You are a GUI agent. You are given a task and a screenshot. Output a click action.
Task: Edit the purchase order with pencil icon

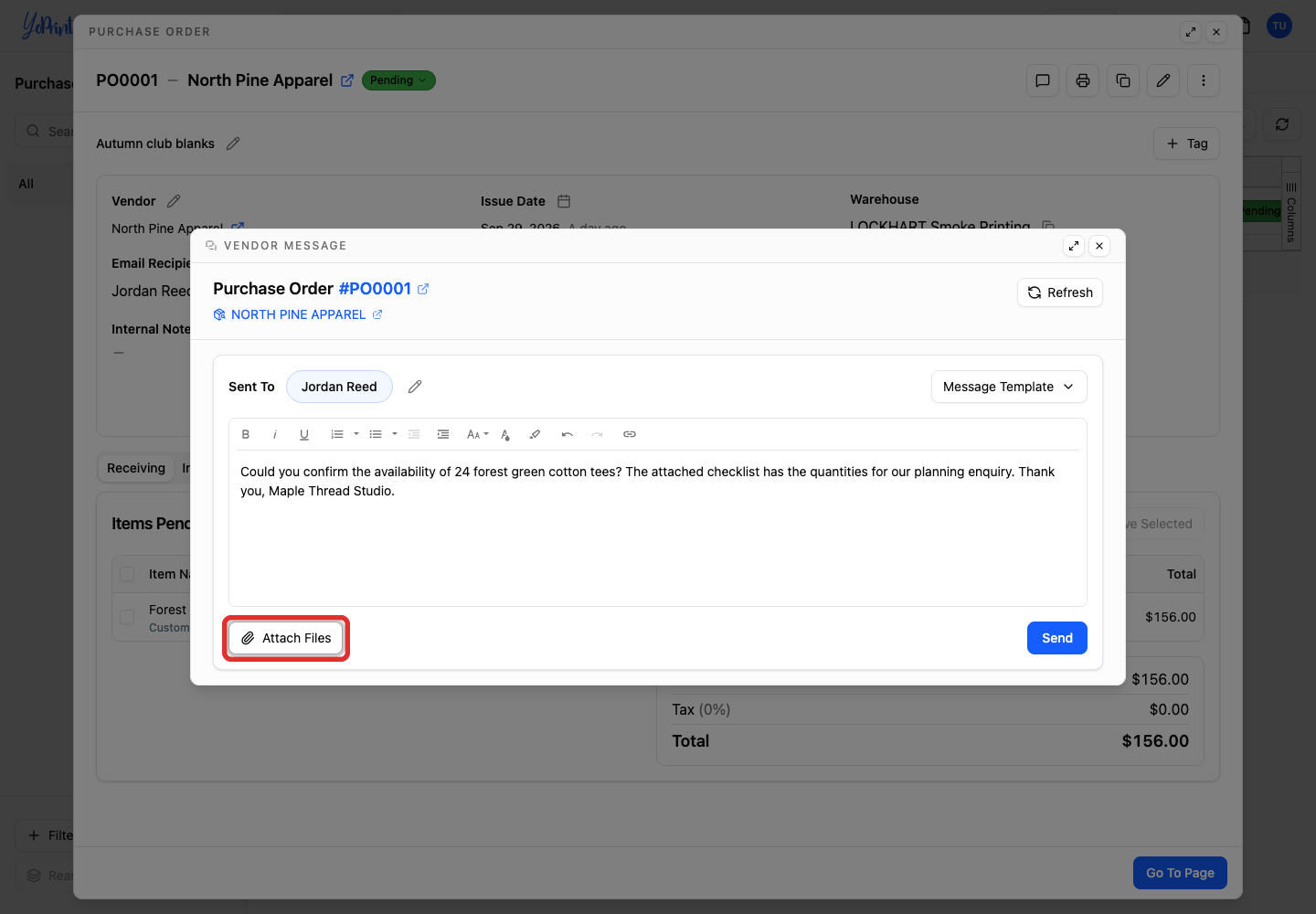(1163, 80)
